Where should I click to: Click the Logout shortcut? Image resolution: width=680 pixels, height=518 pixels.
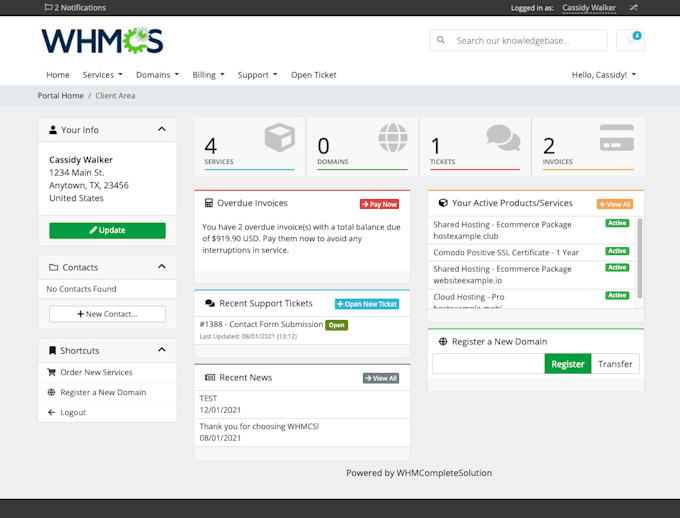point(108,412)
